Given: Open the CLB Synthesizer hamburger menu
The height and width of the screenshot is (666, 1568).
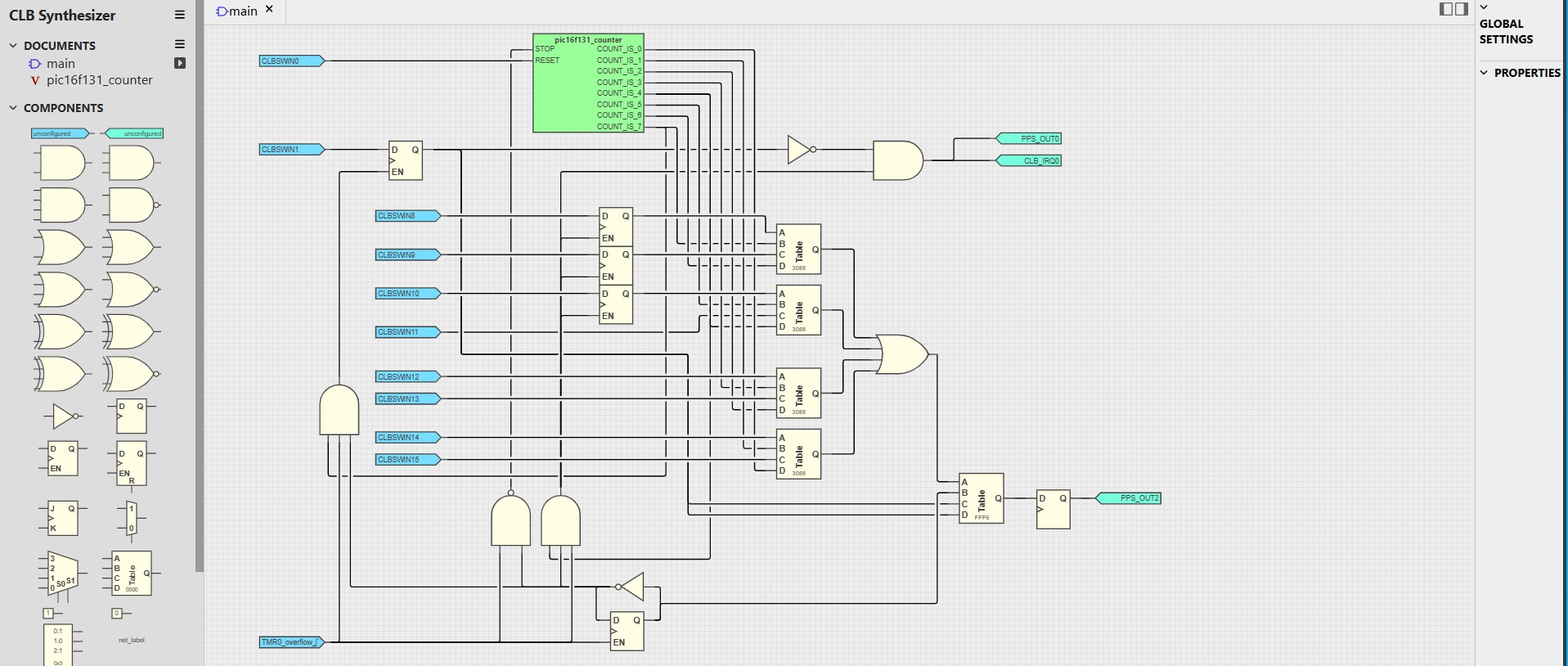Looking at the screenshot, I should pyautogui.click(x=180, y=15).
